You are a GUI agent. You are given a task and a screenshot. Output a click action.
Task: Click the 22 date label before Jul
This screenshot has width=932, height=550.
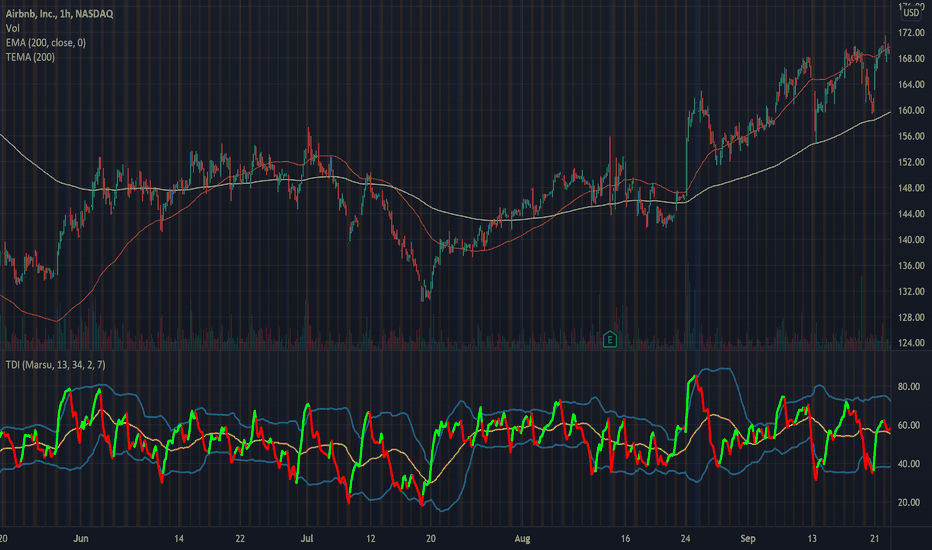(240, 538)
